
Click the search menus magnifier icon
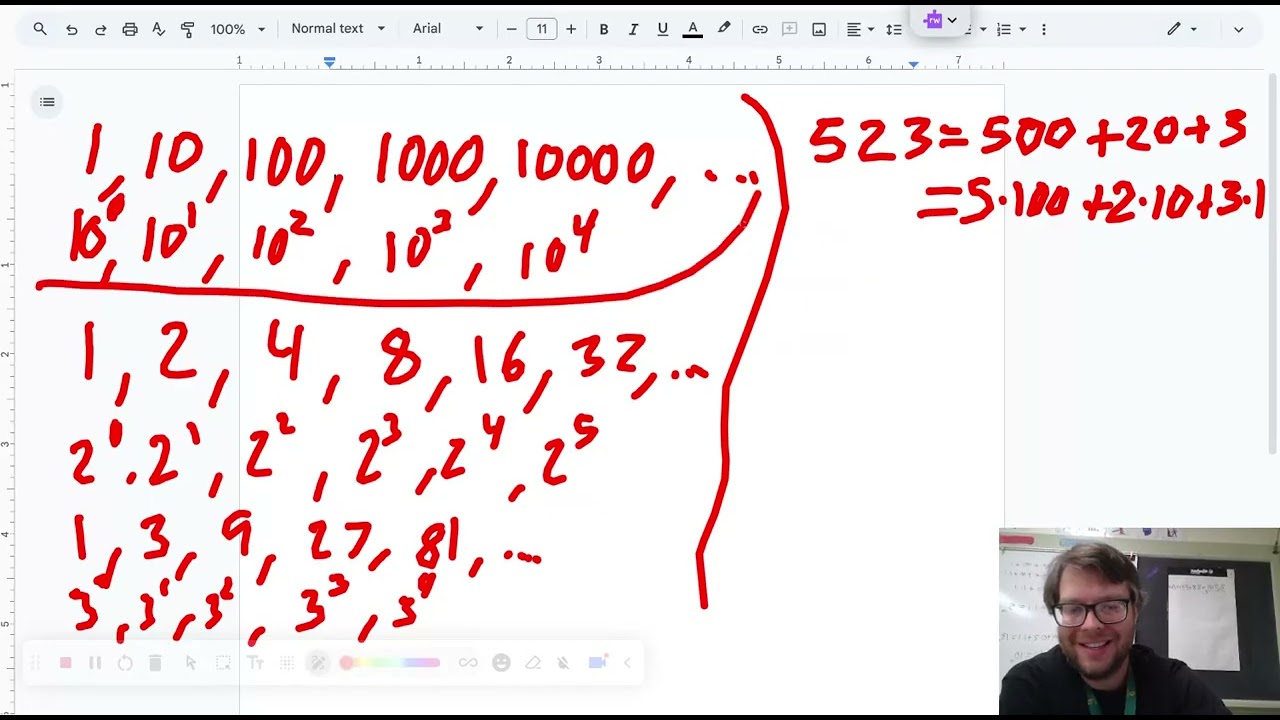pos(40,29)
